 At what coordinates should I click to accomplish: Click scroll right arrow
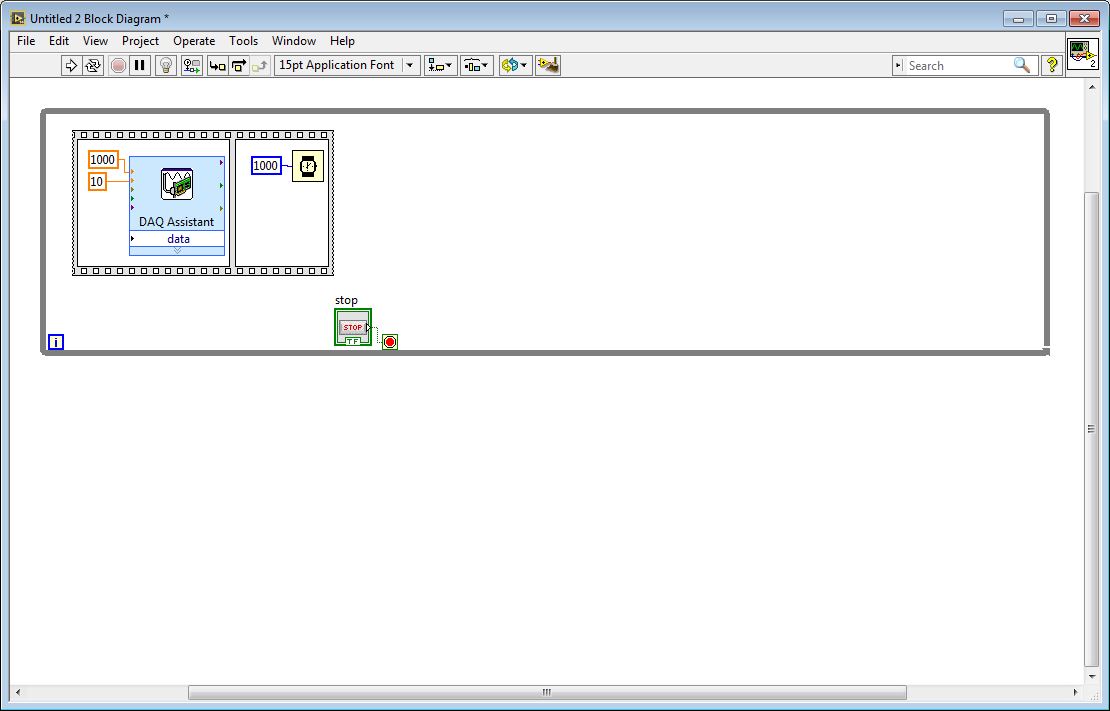tap(1075, 692)
